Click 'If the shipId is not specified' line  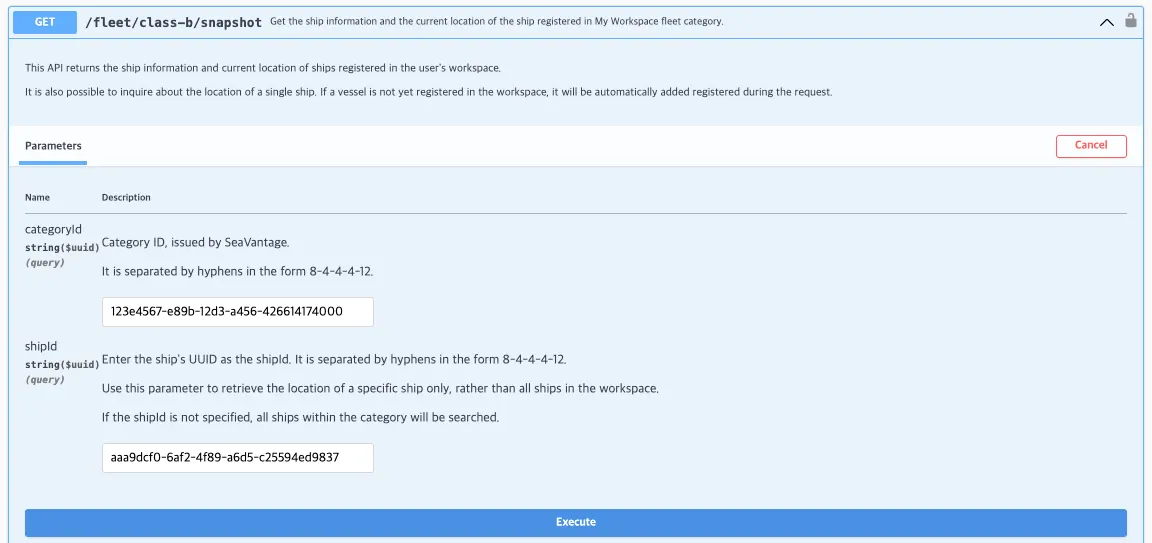coord(300,417)
